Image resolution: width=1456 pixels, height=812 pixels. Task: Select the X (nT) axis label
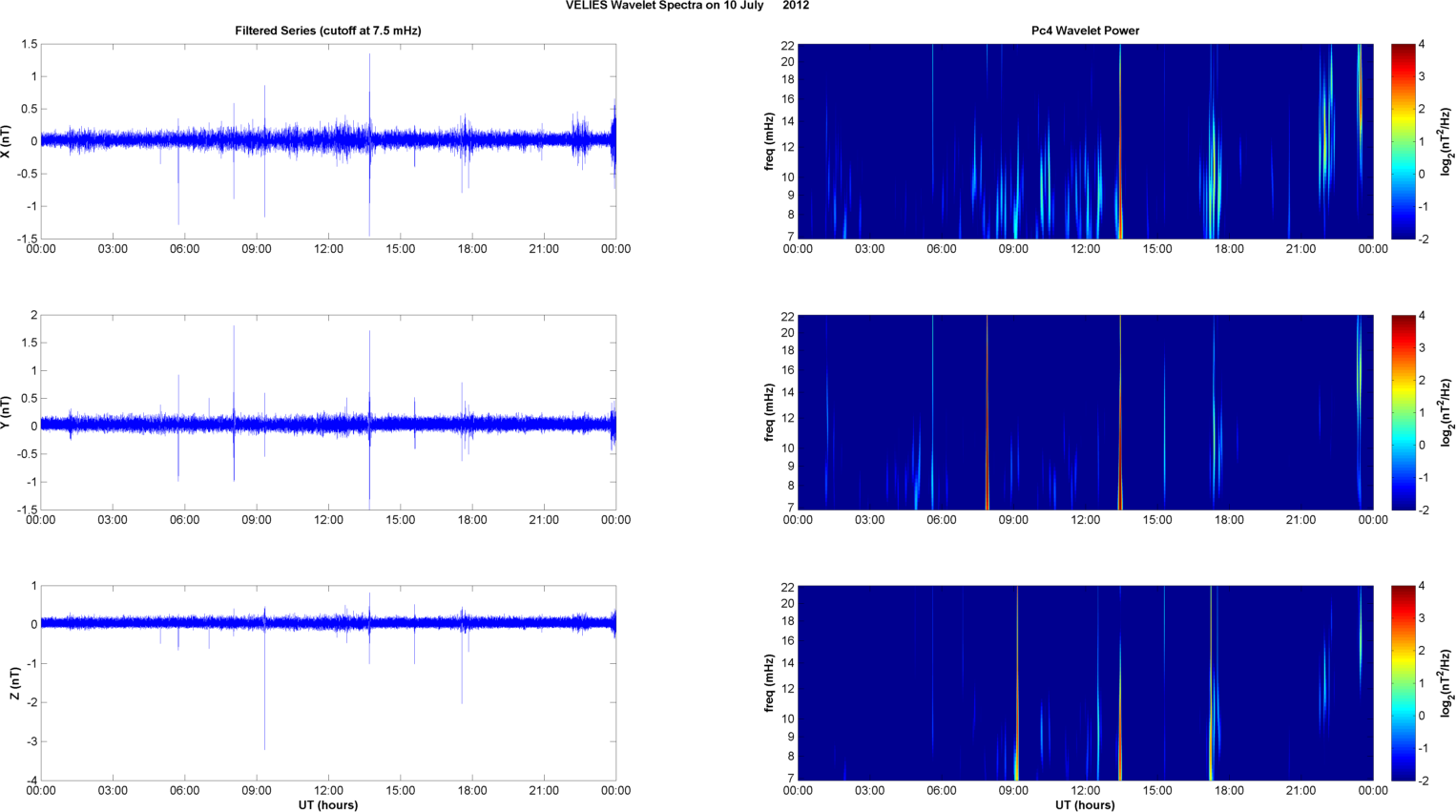pyautogui.click(x=7, y=141)
